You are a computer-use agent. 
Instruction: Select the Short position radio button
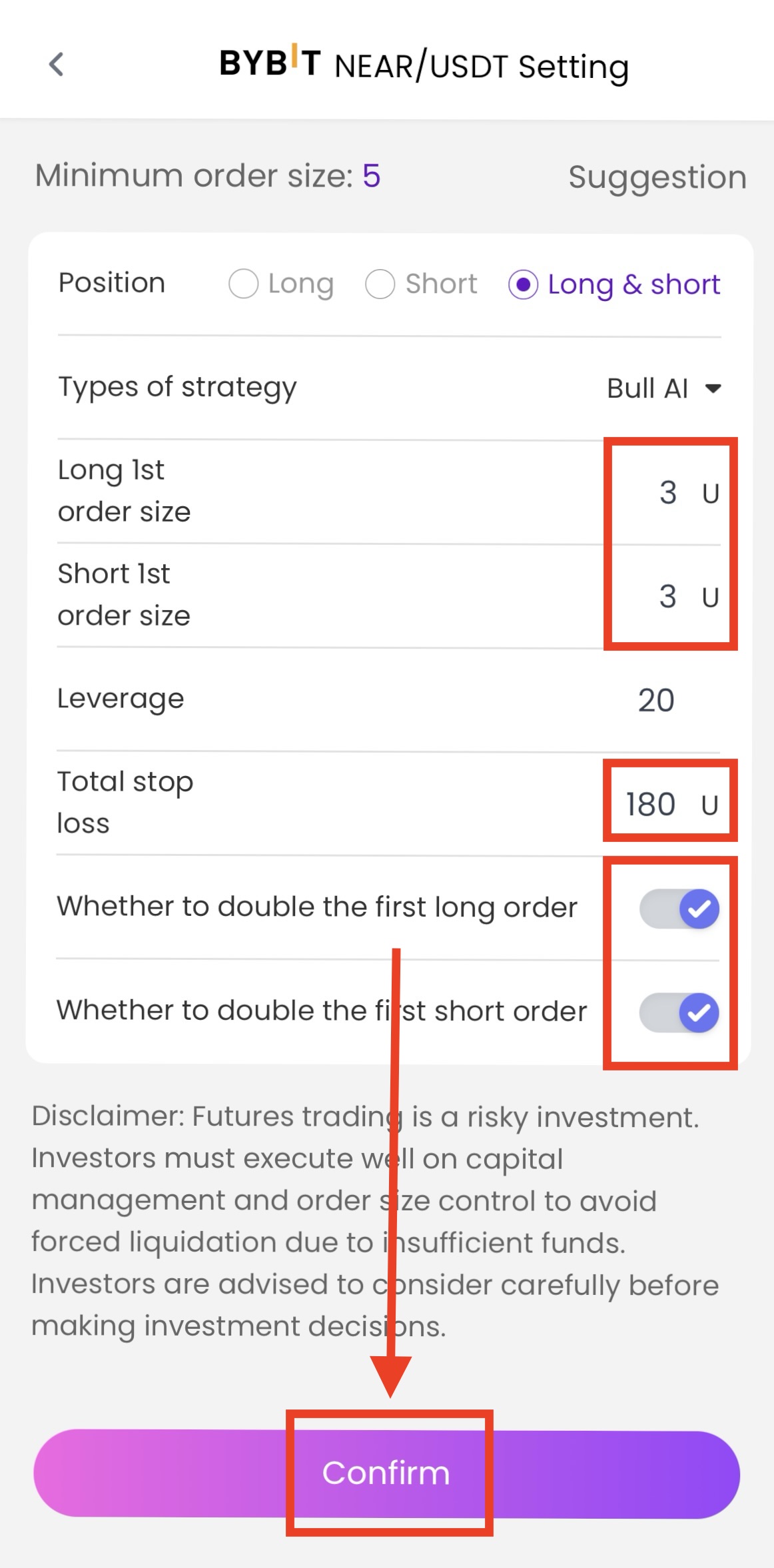tap(380, 284)
